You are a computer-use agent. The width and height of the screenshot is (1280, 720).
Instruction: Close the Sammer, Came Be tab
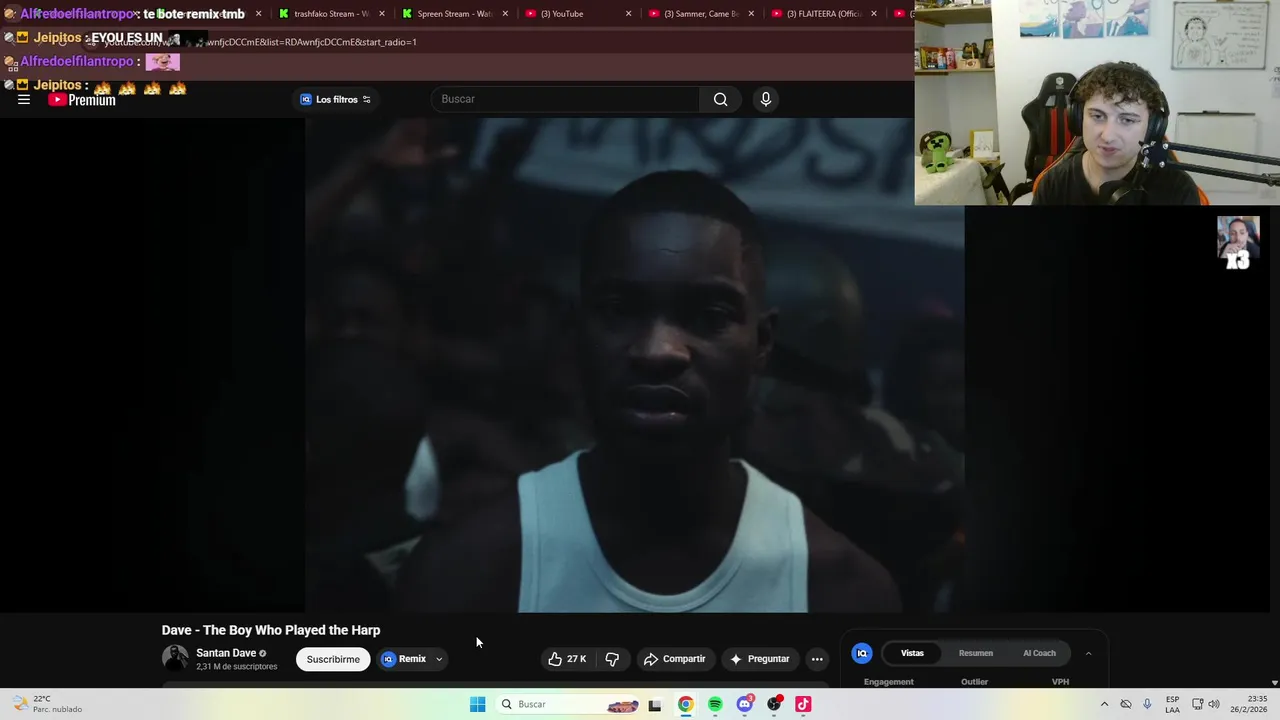pos(751,14)
